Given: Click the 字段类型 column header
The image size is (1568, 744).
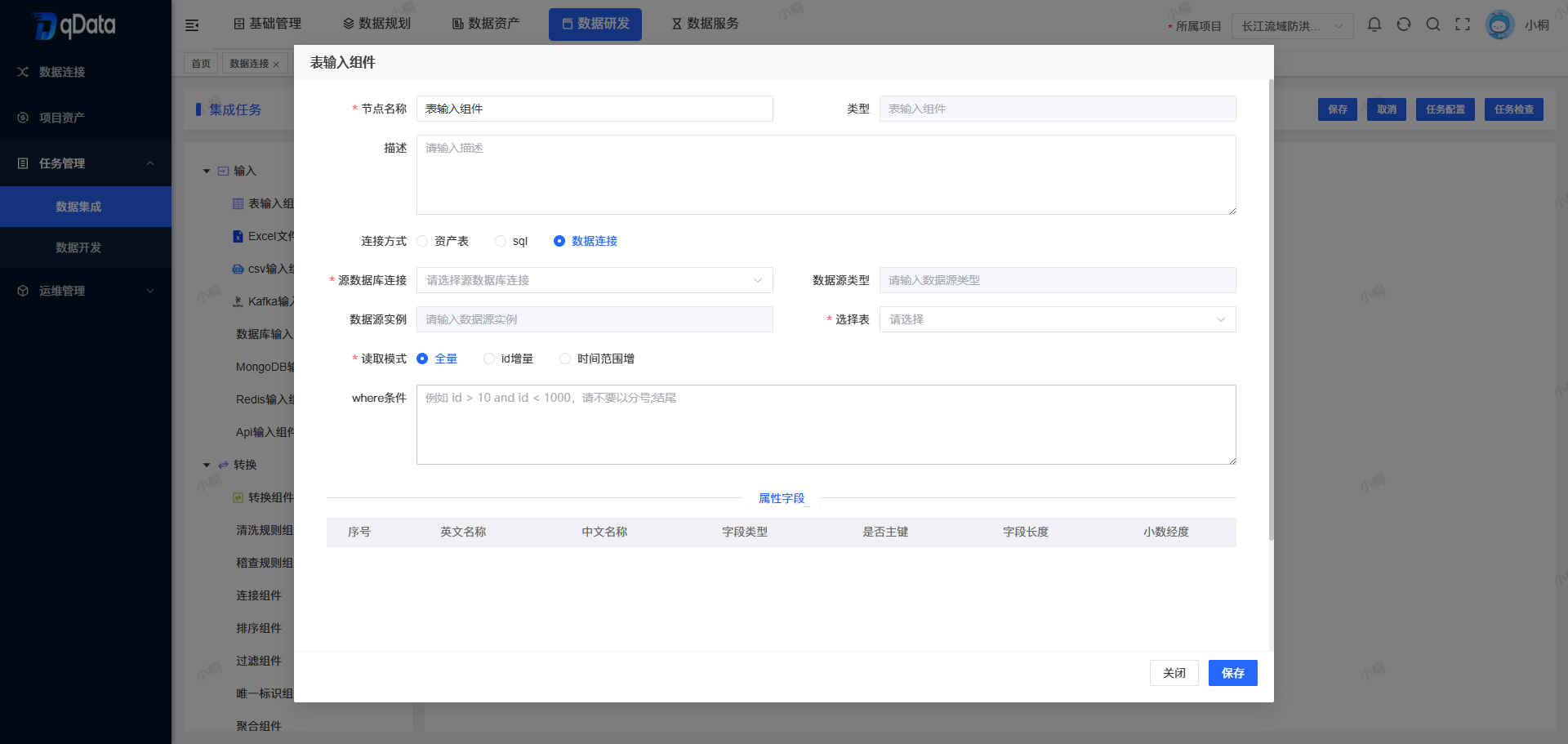Looking at the screenshot, I should [745, 532].
